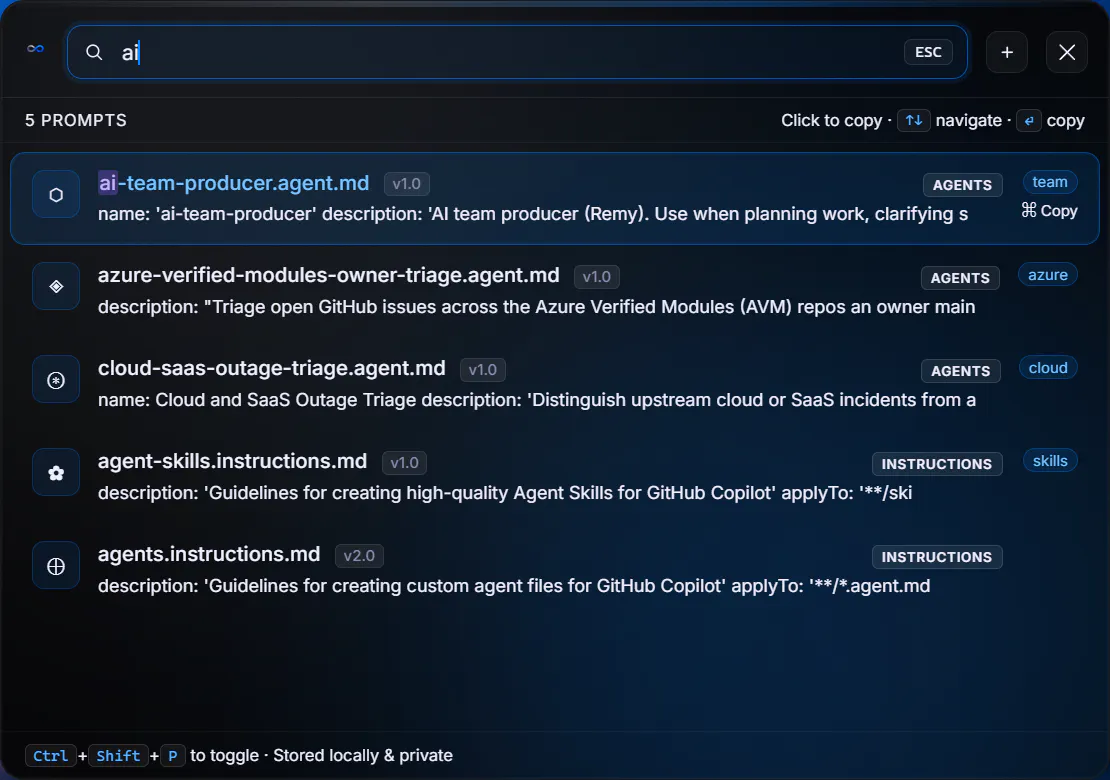The height and width of the screenshot is (780, 1110).
Task: Click the search magnifier icon
Action: tap(94, 52)
